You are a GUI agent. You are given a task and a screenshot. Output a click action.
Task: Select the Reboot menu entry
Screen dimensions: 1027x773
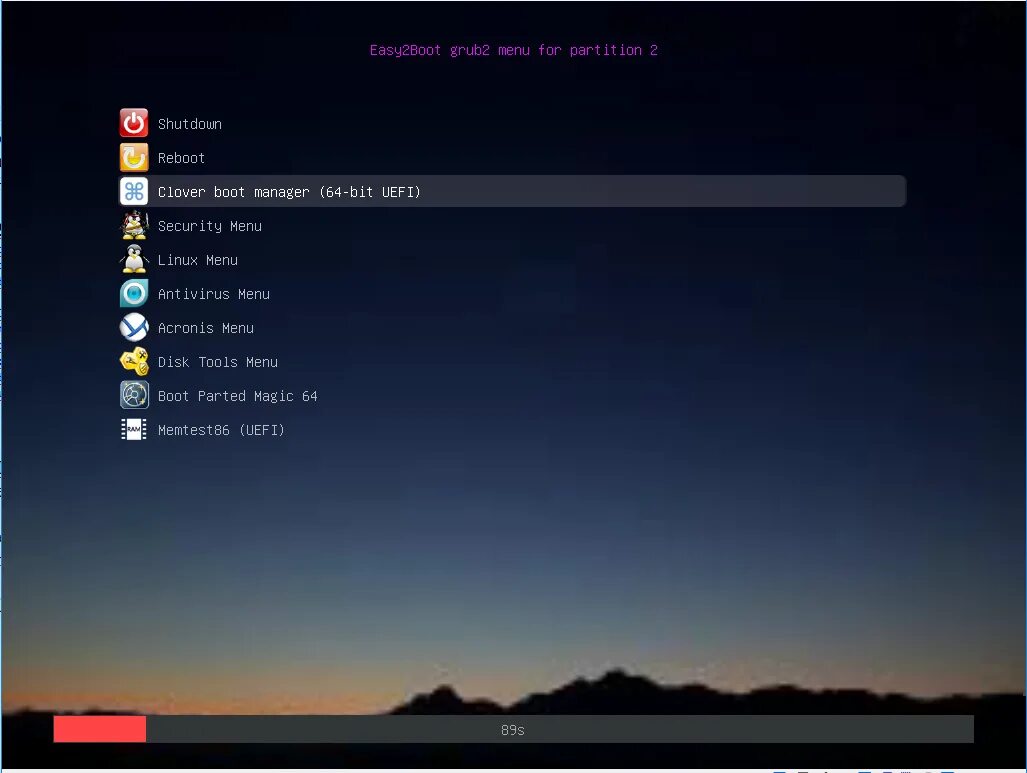[x=181, y=158]
